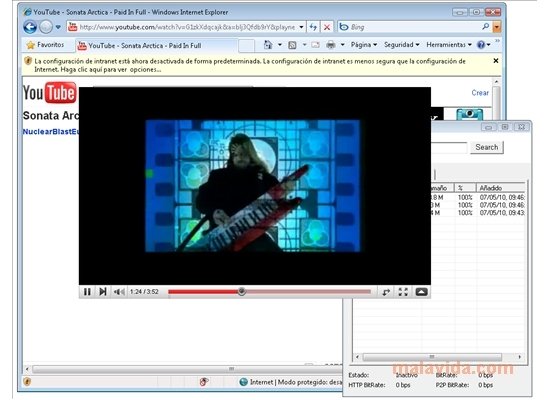This screenshot has width=550, height=400.
Task: Expand the print options dropdown arrow
Action: pos(342,45)
